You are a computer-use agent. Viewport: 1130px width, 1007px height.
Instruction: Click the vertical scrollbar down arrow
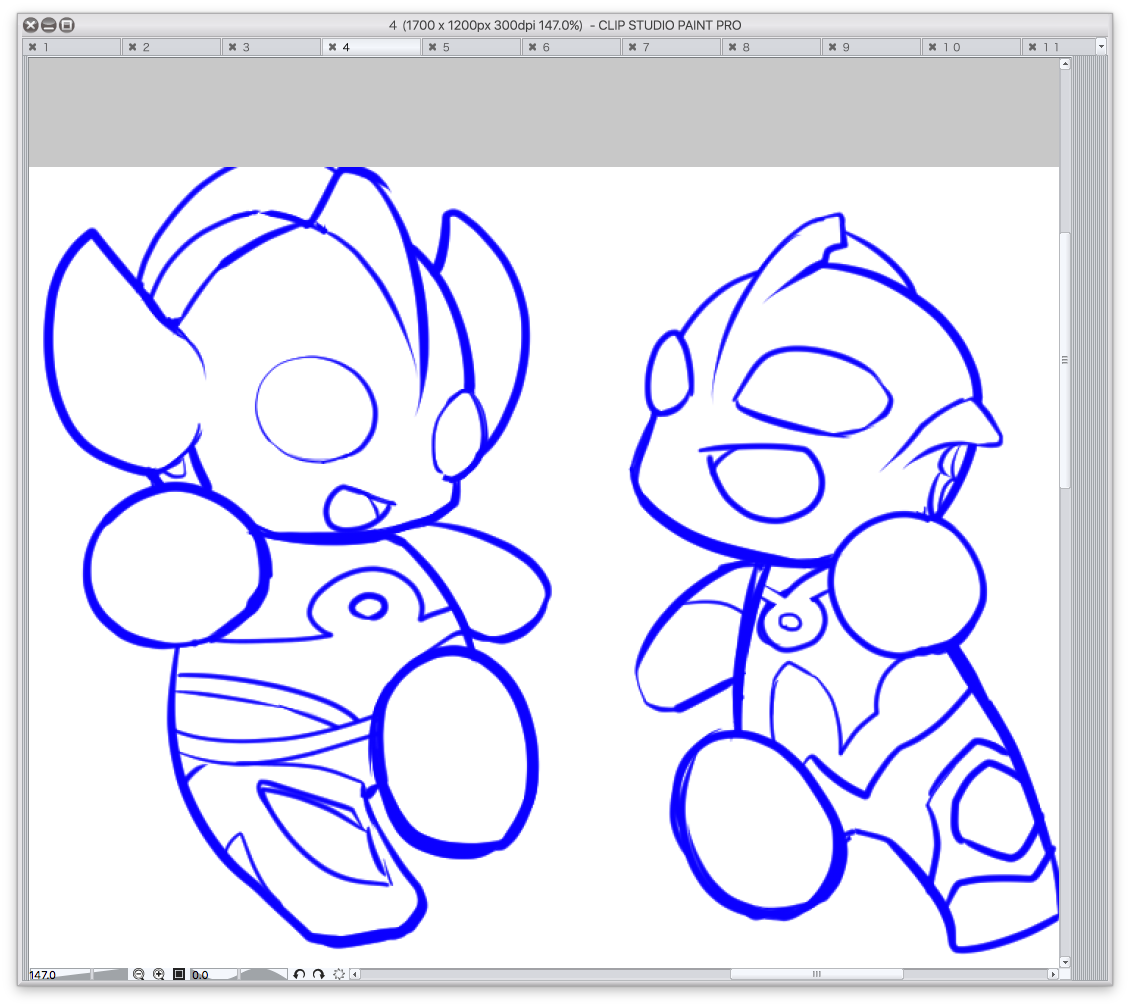tap(1065, 962)
